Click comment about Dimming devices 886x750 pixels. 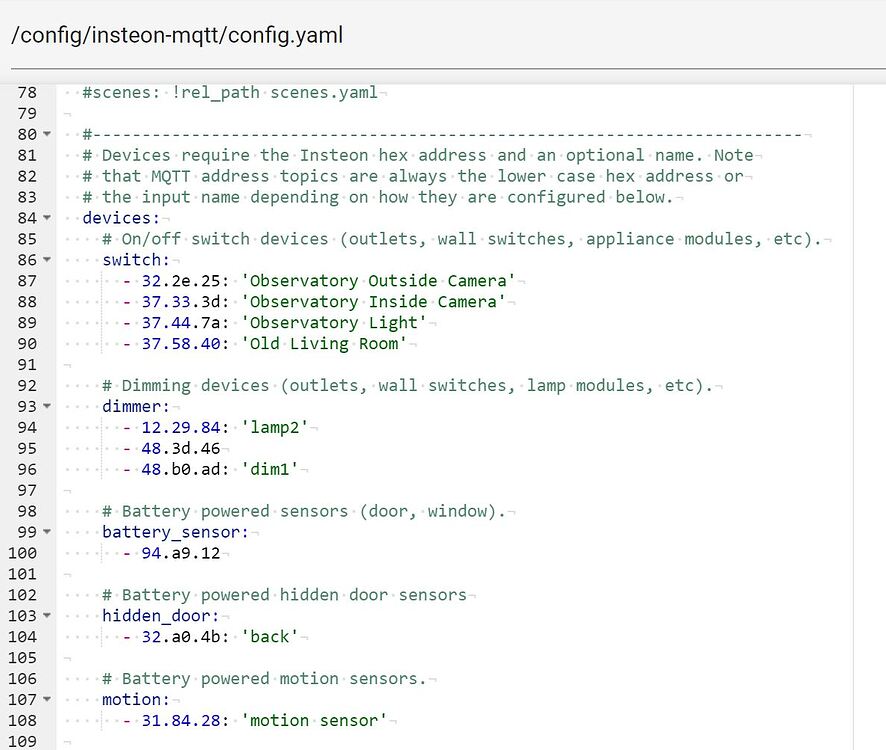[407, 385]
